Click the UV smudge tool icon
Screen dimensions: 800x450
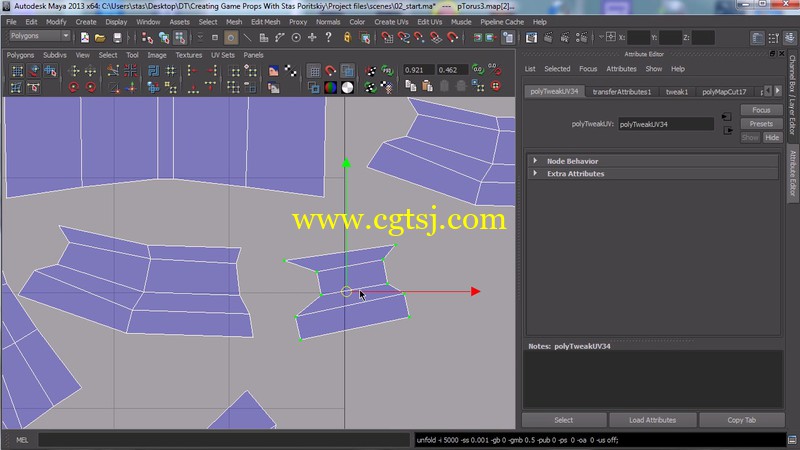(x=34, y=71)
